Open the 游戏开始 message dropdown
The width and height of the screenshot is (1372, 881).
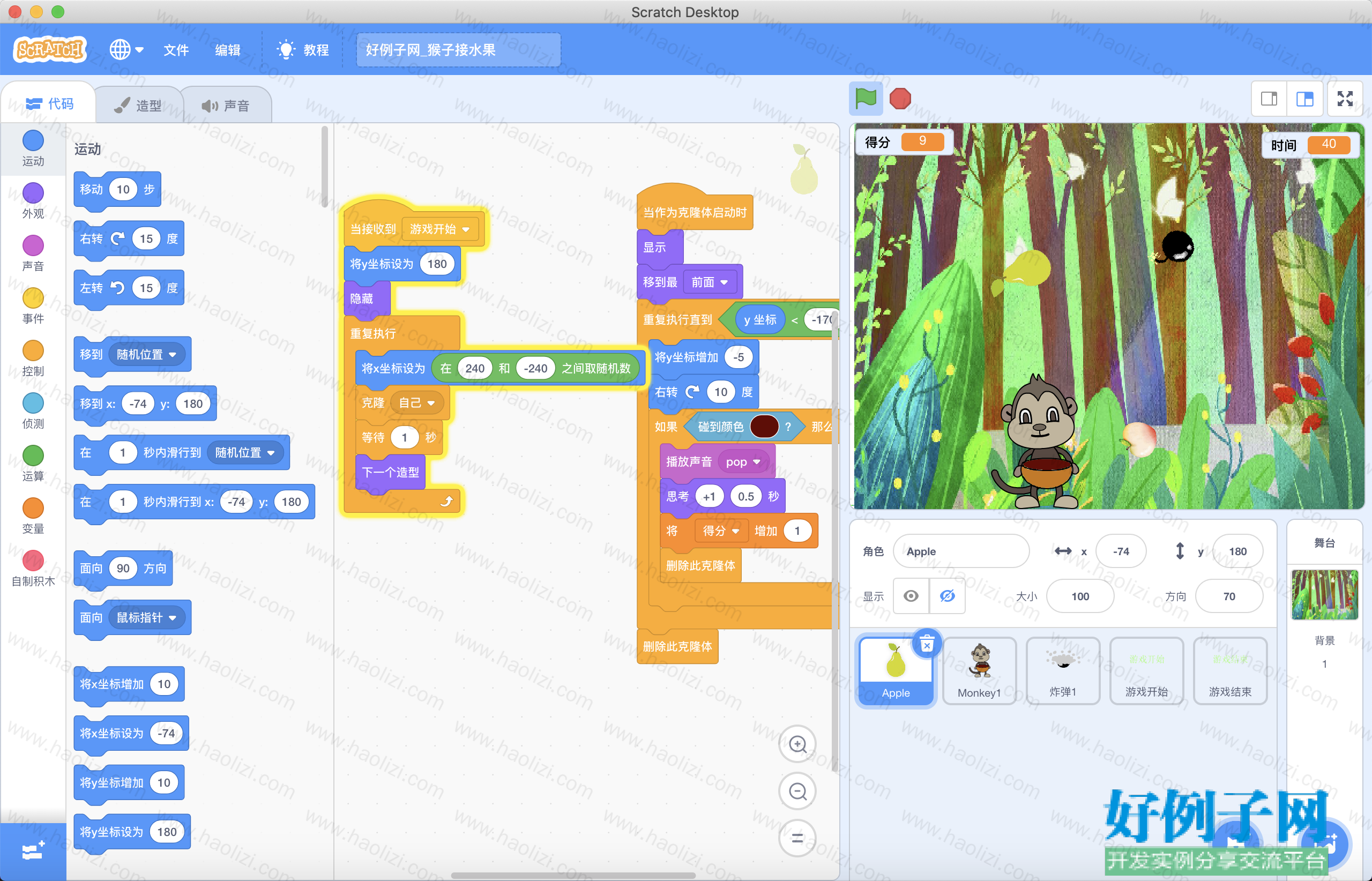[x=439, y=229]
